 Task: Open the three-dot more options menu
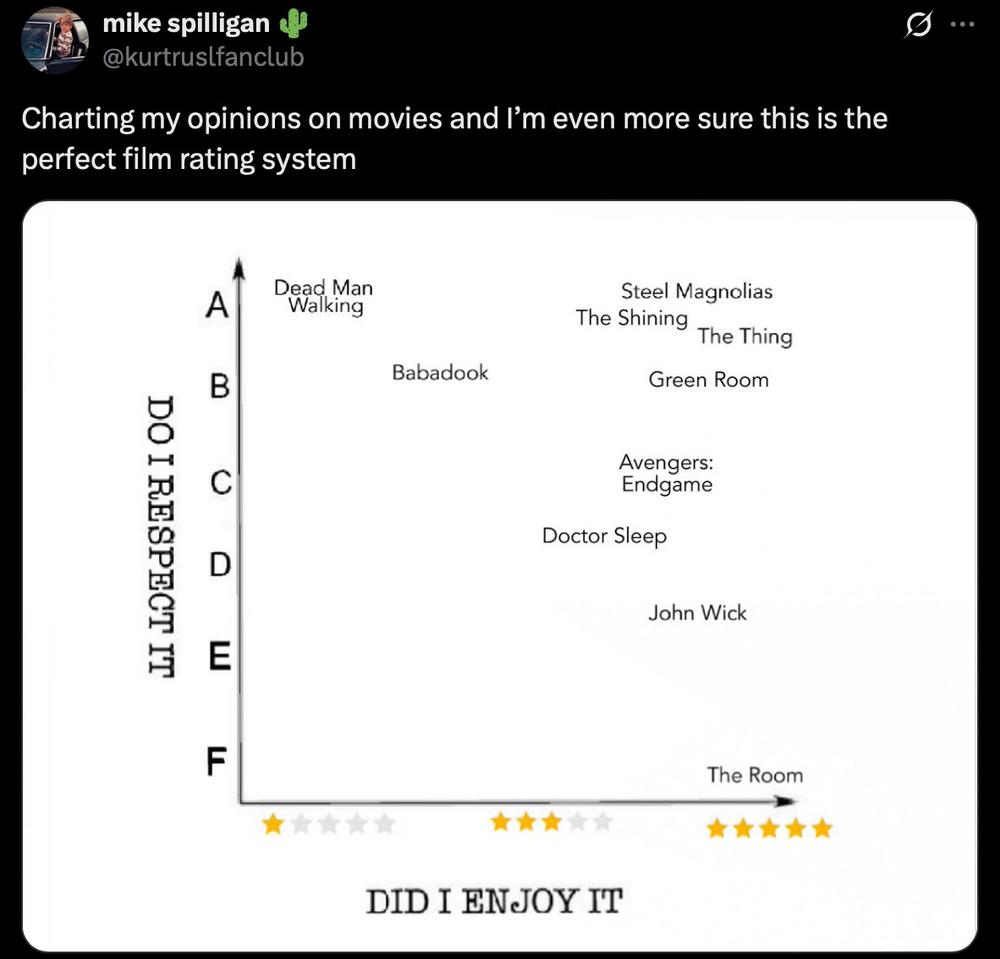pos(962,25)
